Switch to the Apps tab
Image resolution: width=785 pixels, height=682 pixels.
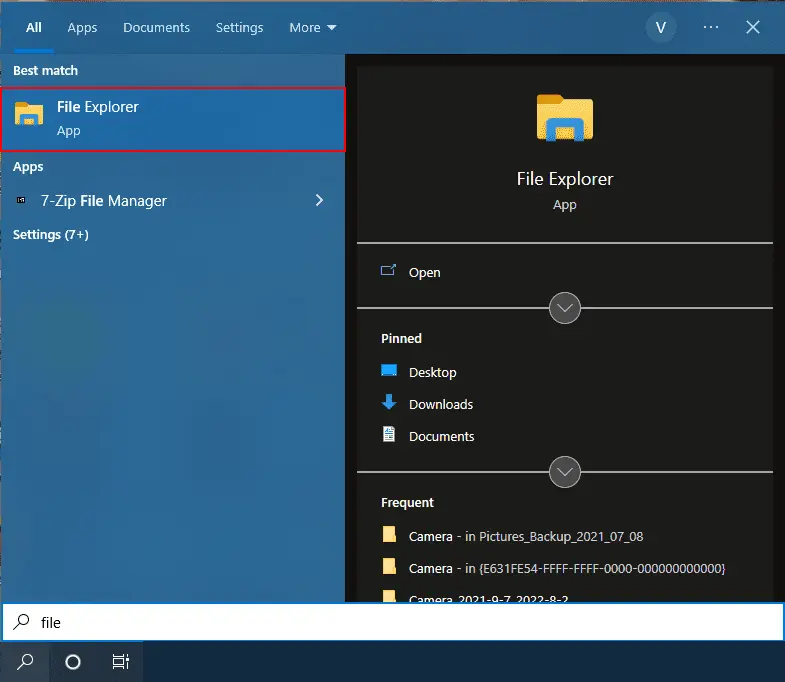(83, 28)
